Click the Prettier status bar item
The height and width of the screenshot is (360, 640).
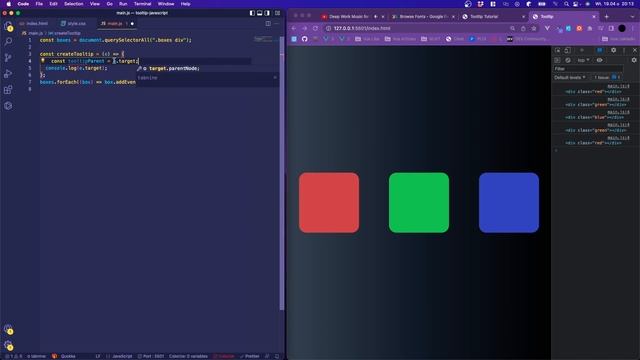click(x=250, y=356)
